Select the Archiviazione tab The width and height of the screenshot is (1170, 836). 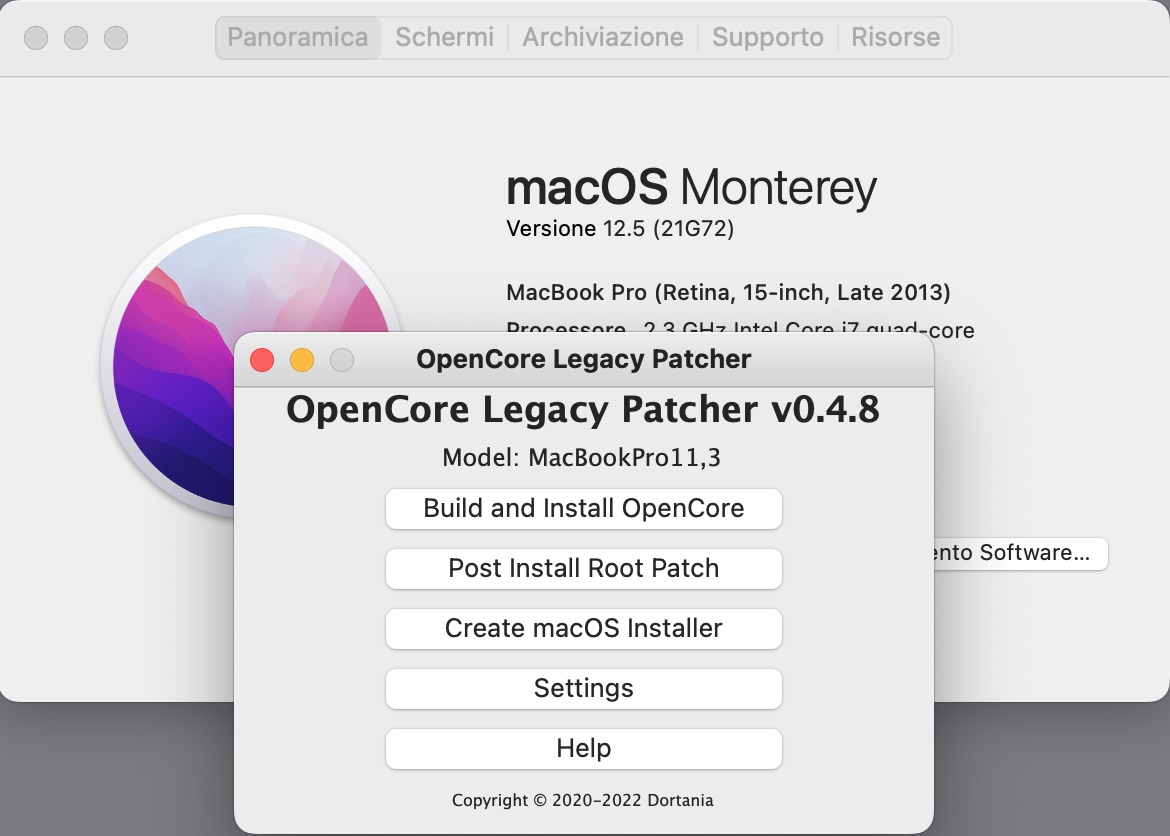tap(603, 38)
